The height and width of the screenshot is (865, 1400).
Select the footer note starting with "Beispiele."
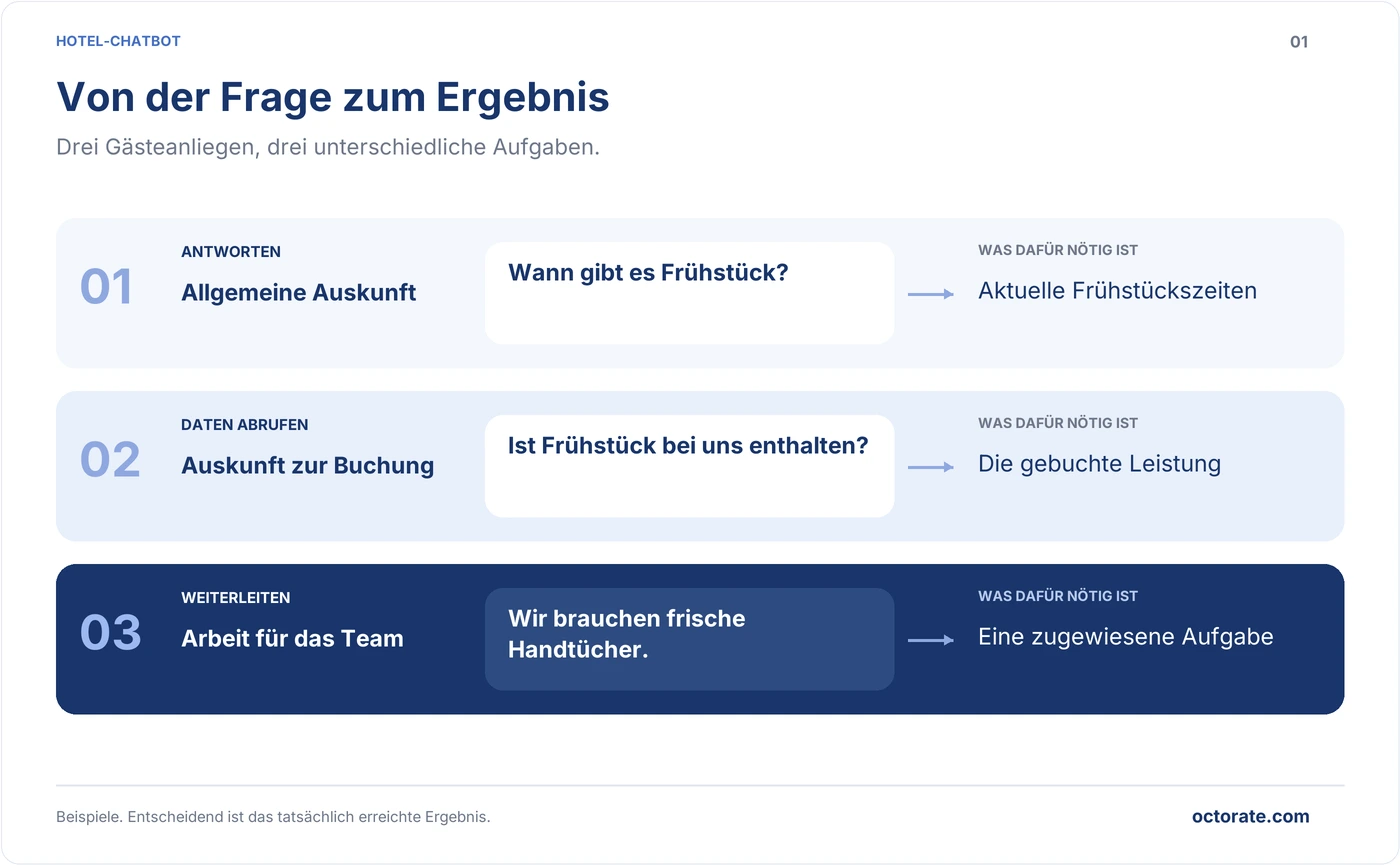pyautogui.click(x=273, y=817)
